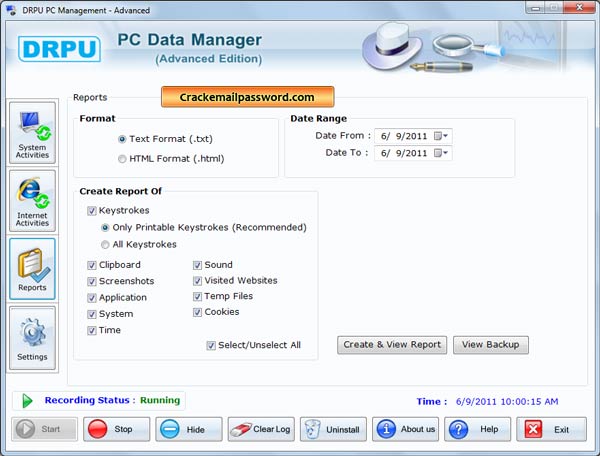Click Create & View Report button
The height and width of the screenshot is (456, 600).
392,345
